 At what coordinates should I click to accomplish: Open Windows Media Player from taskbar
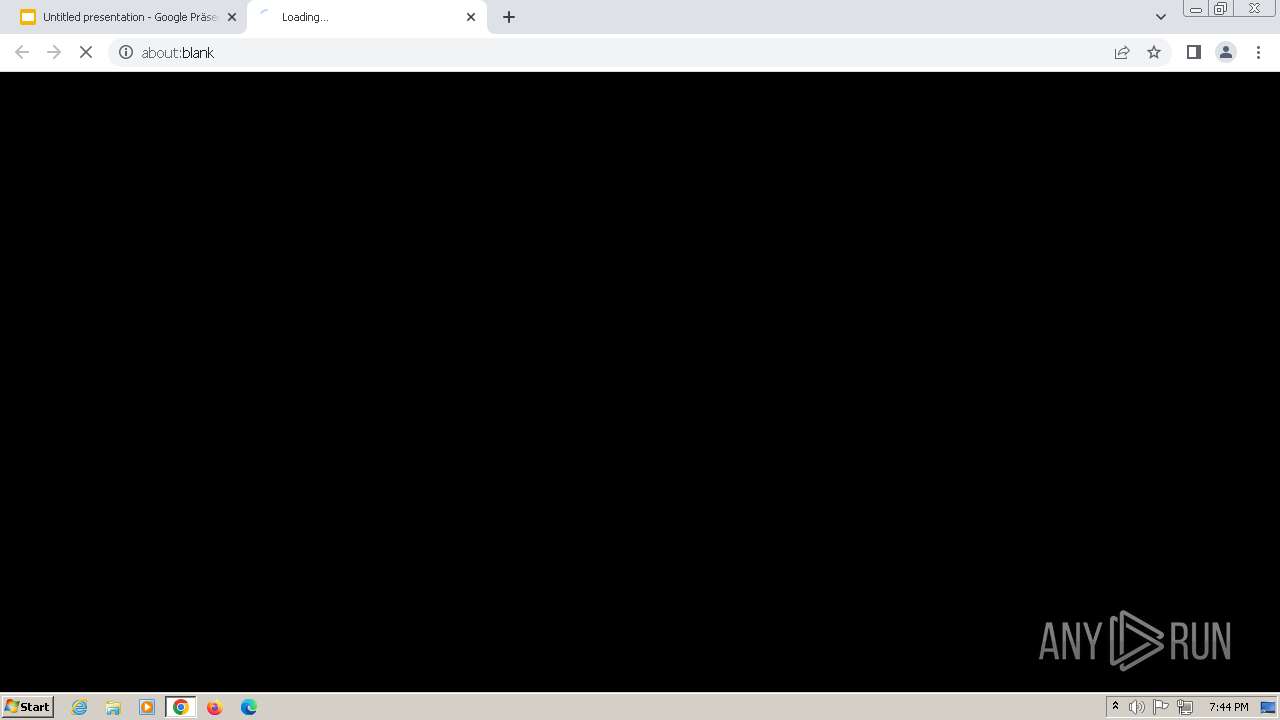pos(147,707)
